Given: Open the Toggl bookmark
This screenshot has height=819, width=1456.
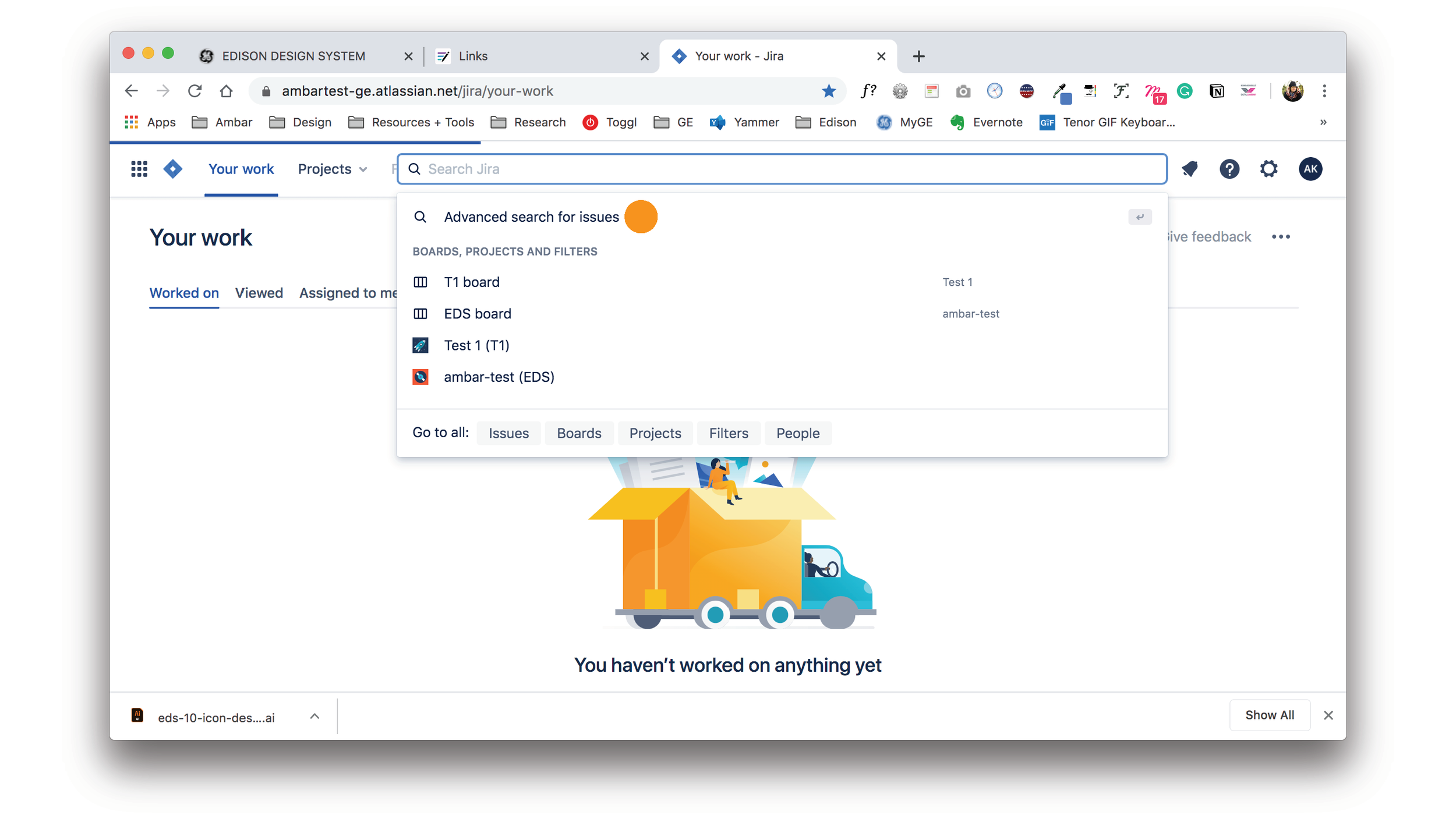Looking at the screenshot, I should (610, 122).
